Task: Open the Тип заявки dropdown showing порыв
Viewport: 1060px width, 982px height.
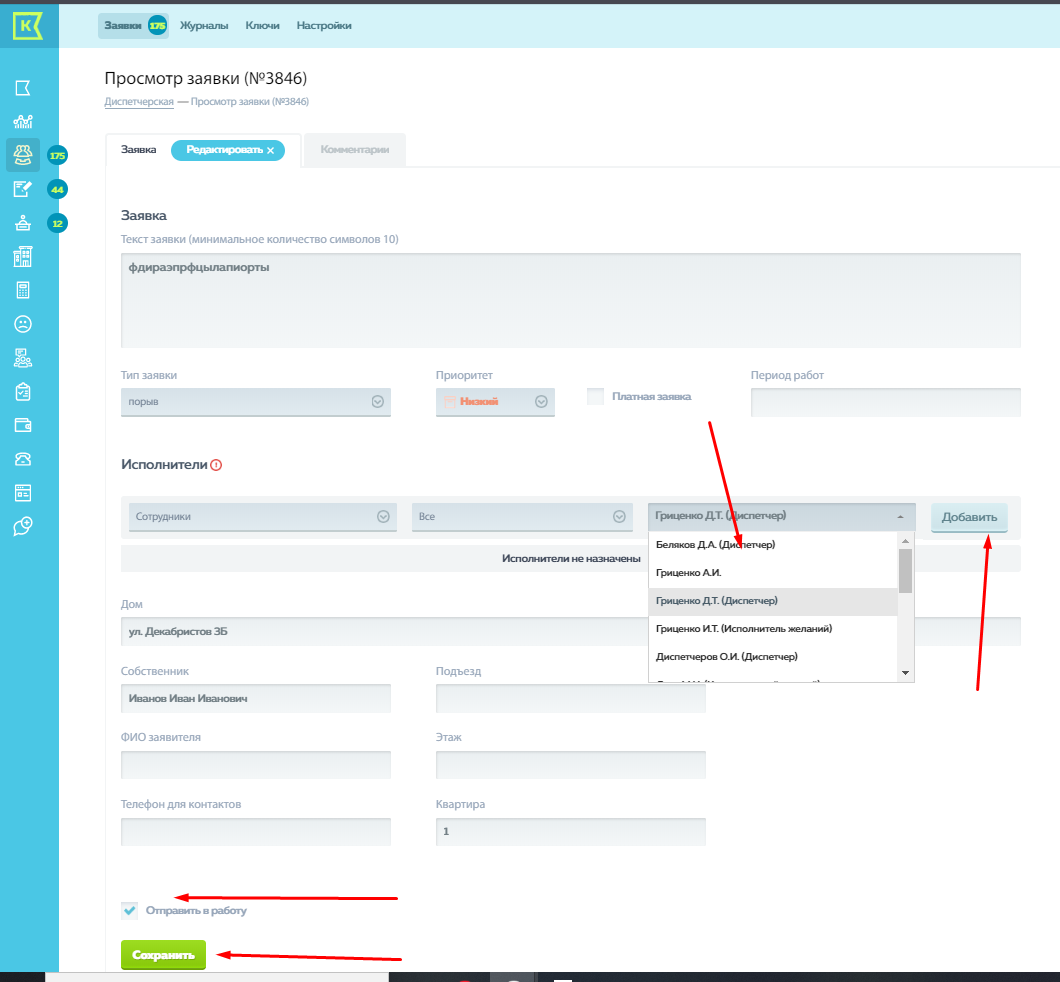Action: click(x=256, y=402)
